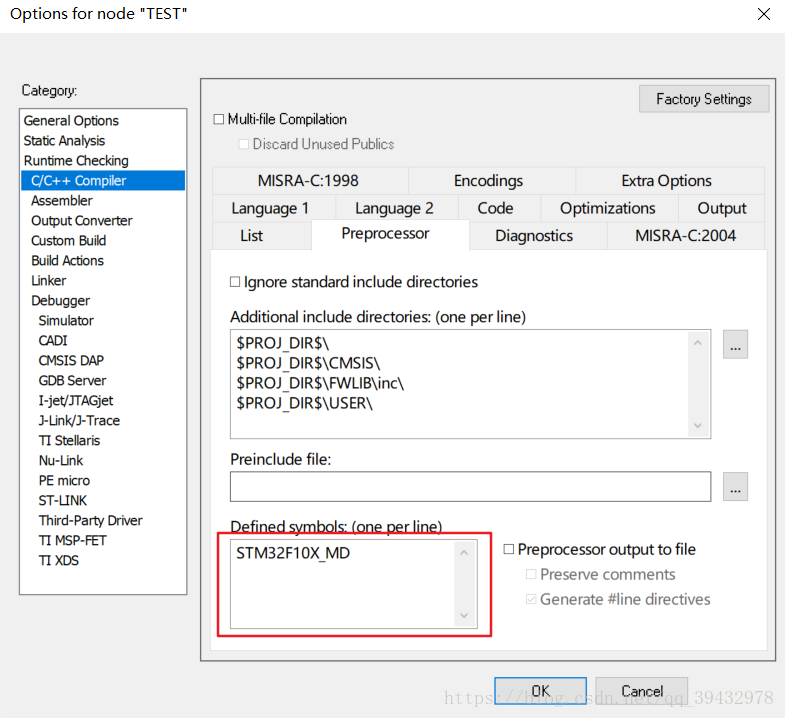
Task: Close the Options dialog window
Action: click(x=763, y=14)
